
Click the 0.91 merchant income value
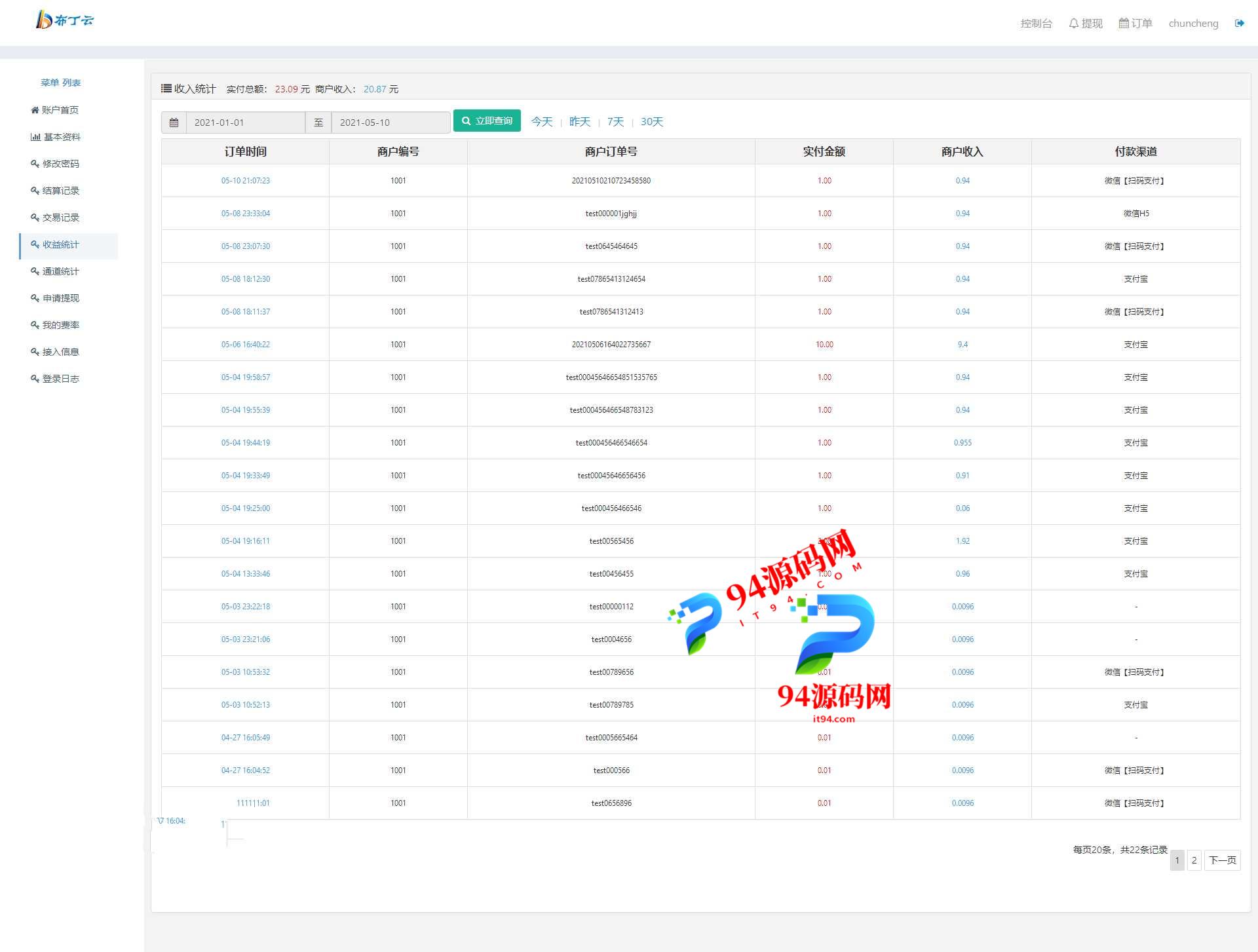click(x=963, y=476)
